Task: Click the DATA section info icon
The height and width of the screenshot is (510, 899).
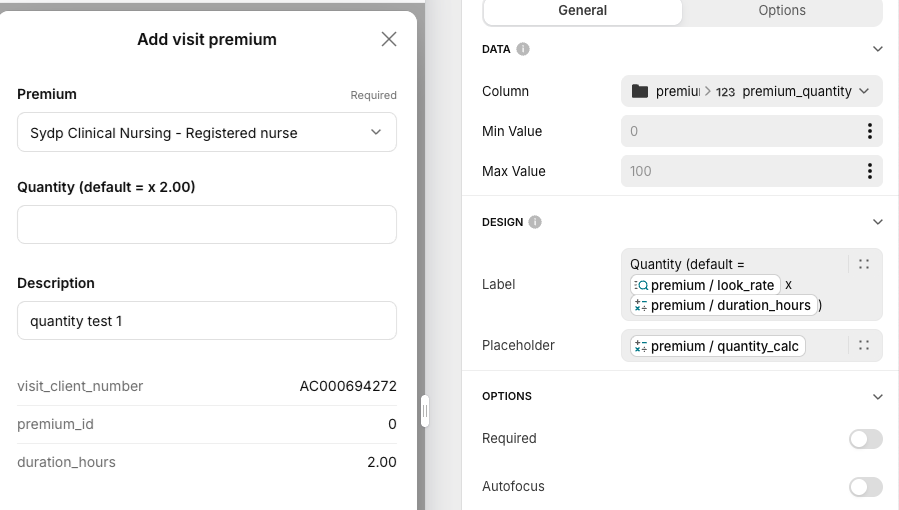Action: tap(523, 49)
